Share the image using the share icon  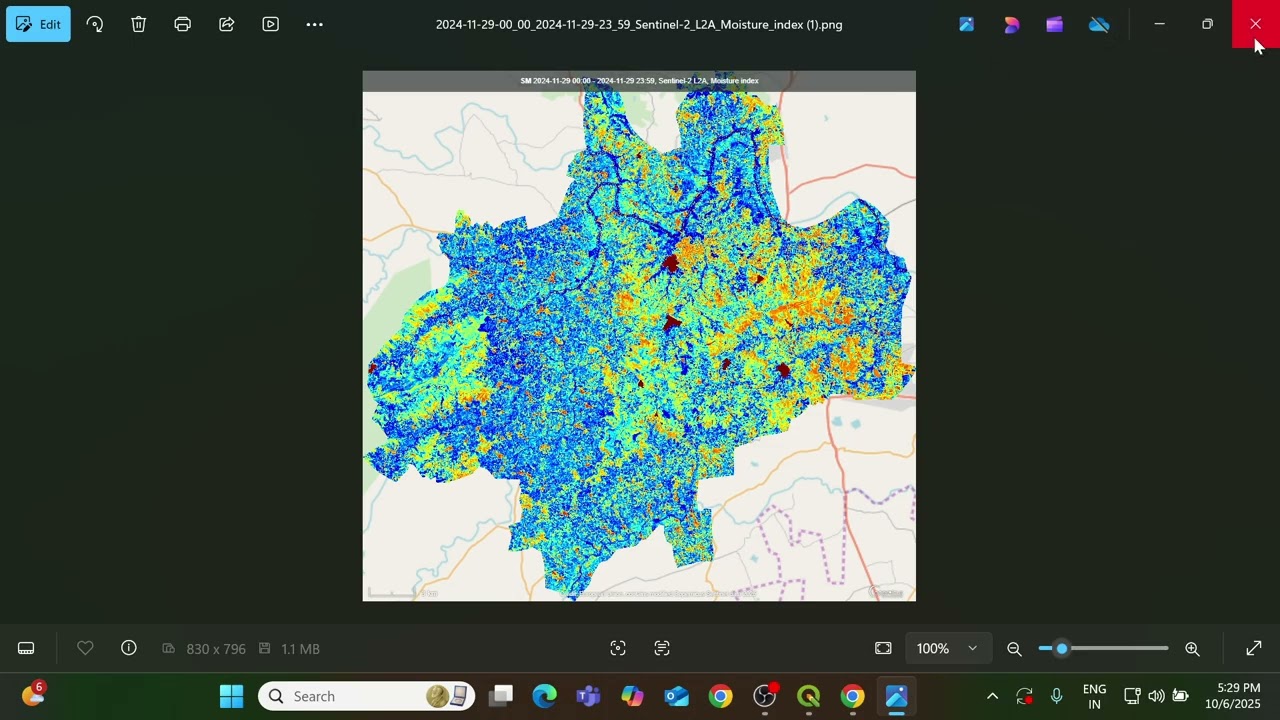227,24
